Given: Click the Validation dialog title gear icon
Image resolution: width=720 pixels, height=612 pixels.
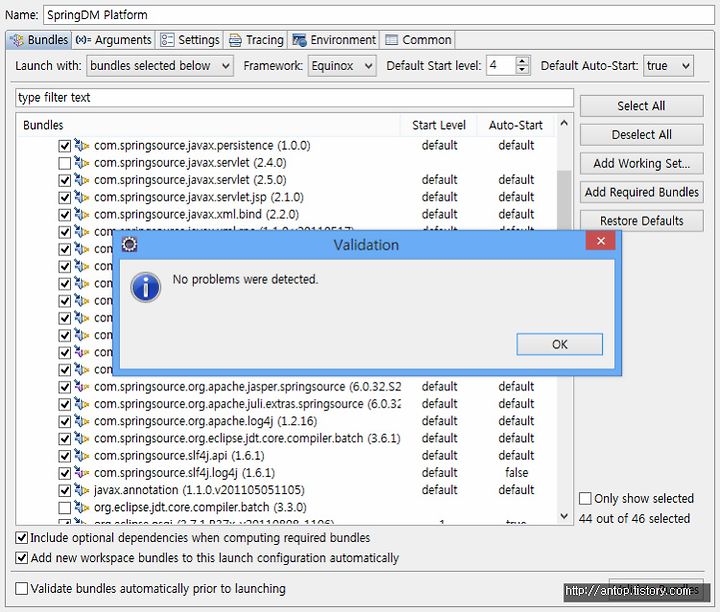Looking at the screenshot, I should 129,244.
